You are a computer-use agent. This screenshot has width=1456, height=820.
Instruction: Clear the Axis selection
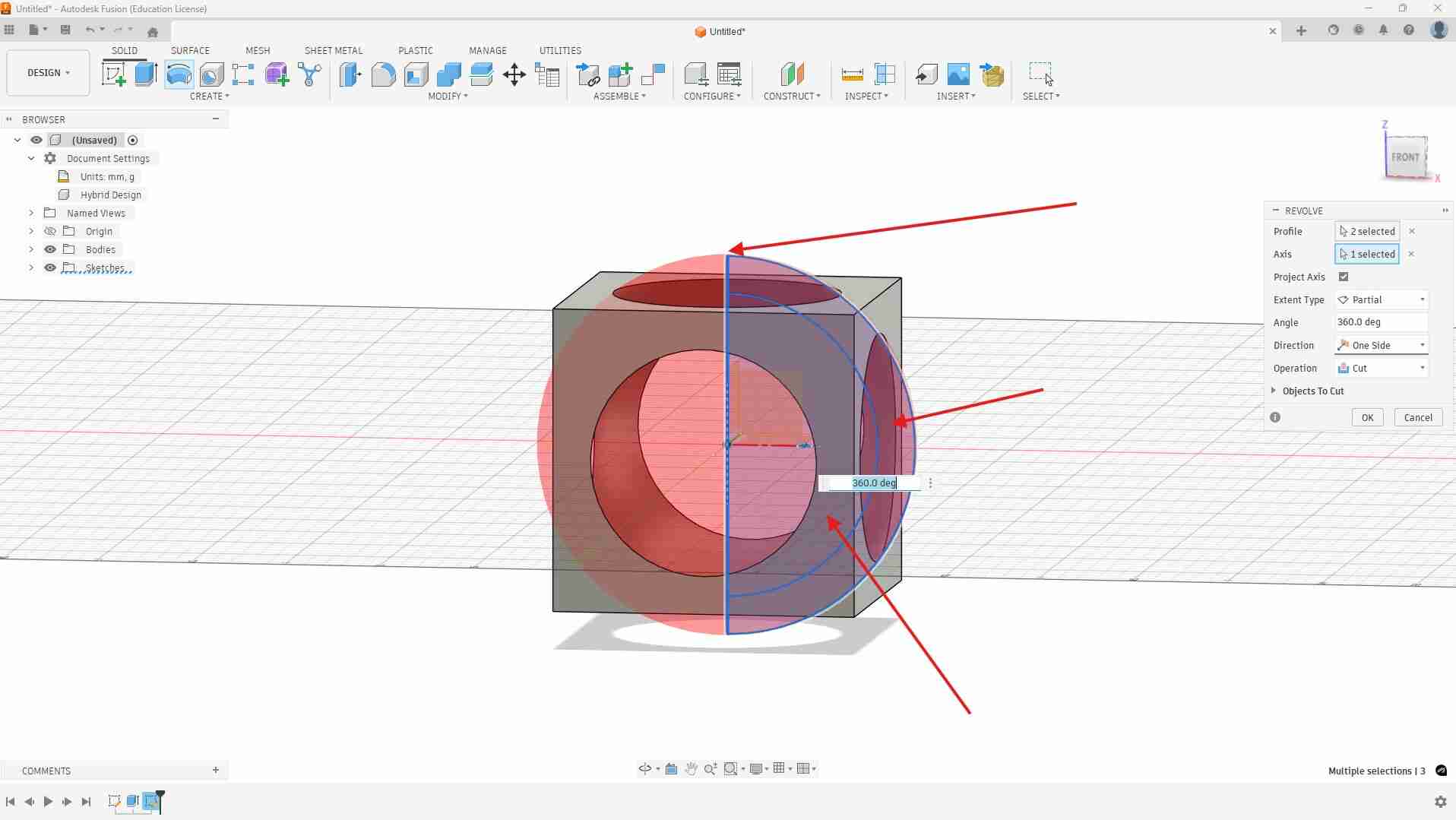(1411, 254)
